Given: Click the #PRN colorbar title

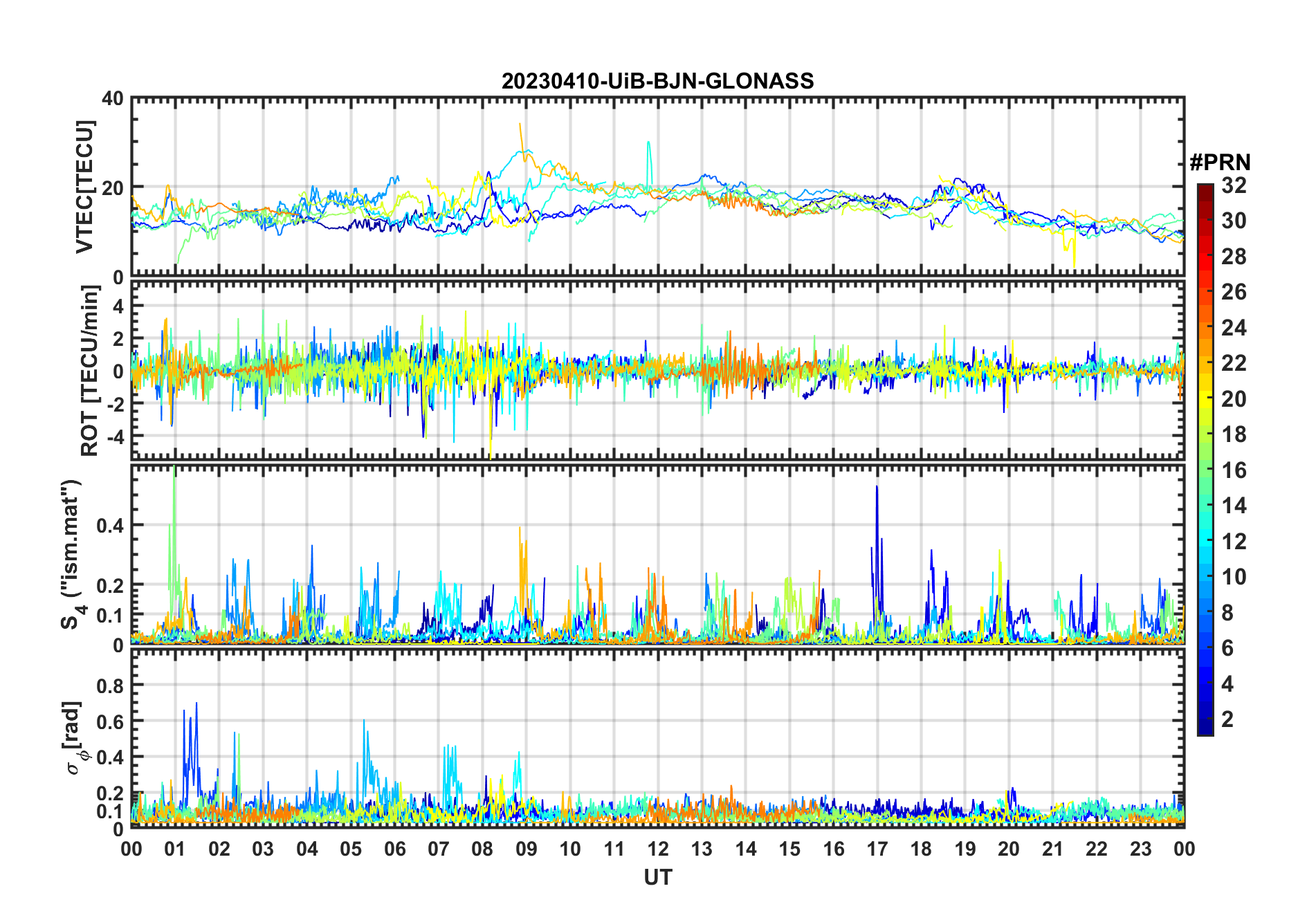Looking at the screenshot, I should point(1220,163).
